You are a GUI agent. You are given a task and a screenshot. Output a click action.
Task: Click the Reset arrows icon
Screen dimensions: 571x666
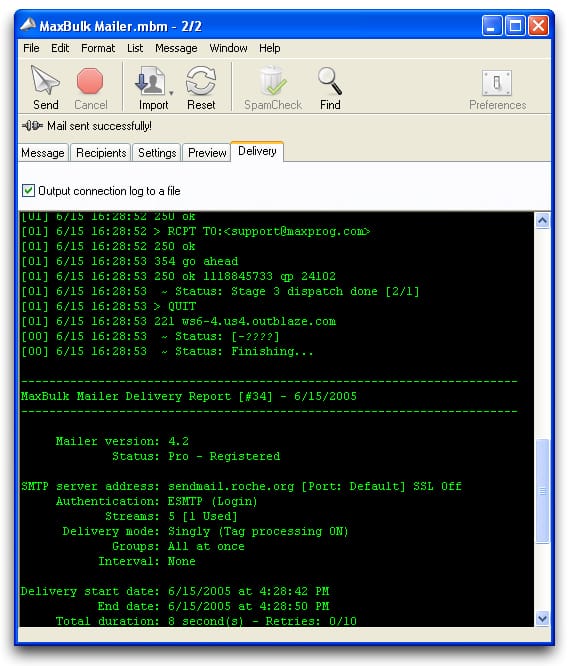coord(201,81)
